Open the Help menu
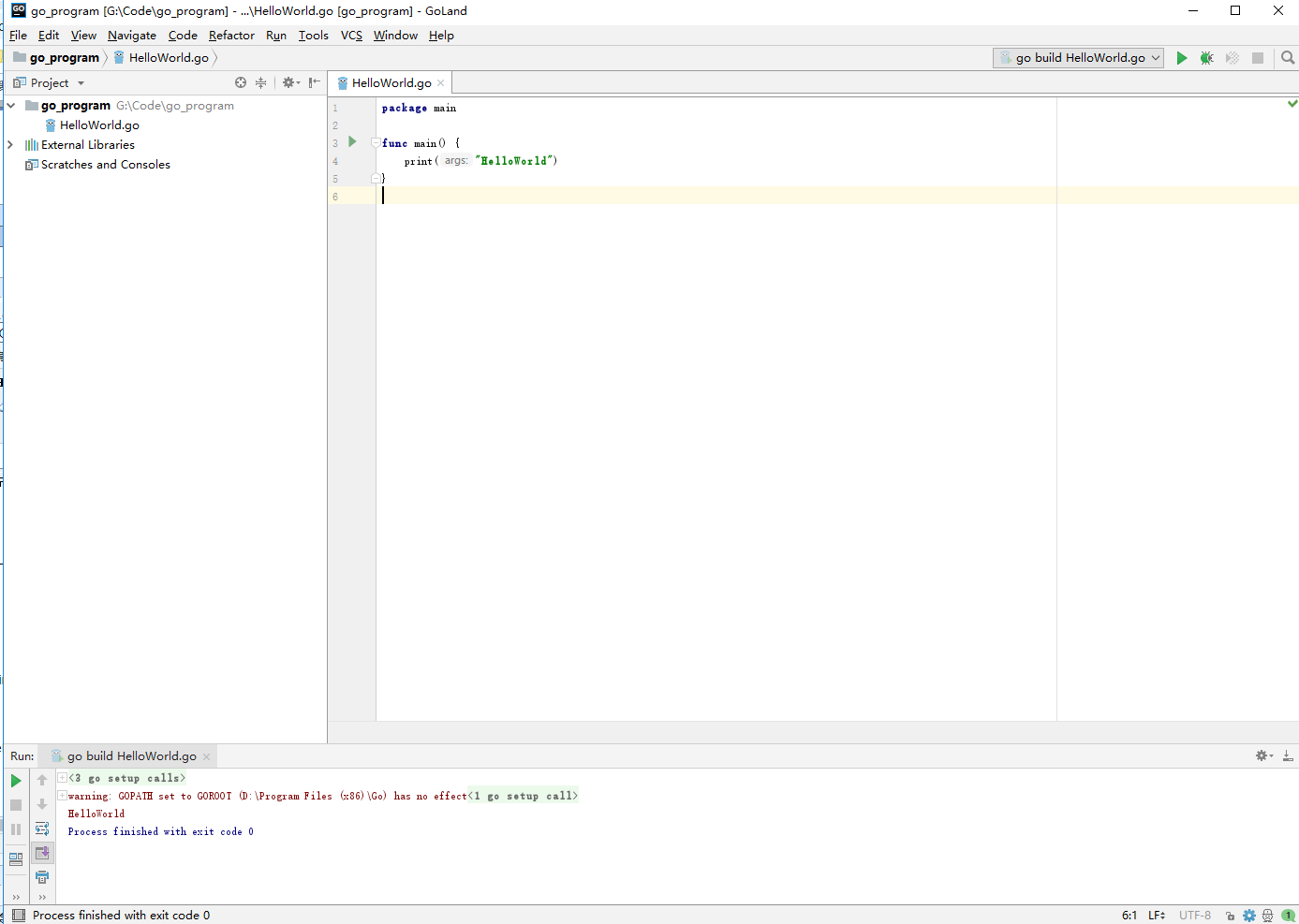 (x=441, y=36)
